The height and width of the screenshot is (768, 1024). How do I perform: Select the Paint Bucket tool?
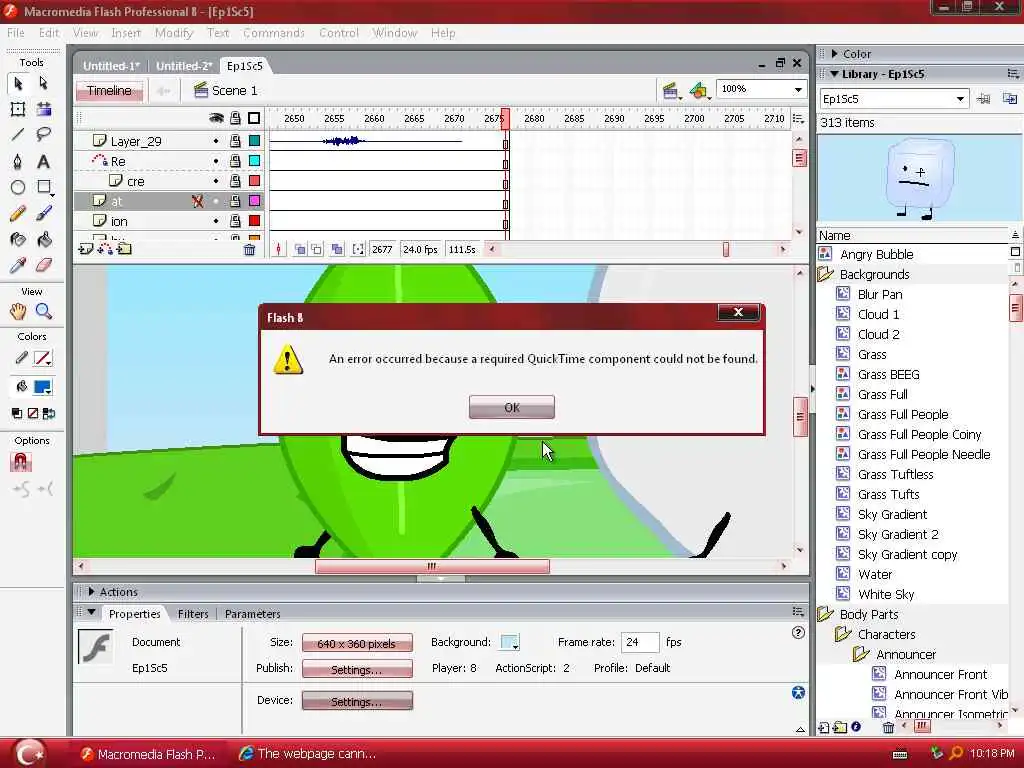(x=44, y=240)
